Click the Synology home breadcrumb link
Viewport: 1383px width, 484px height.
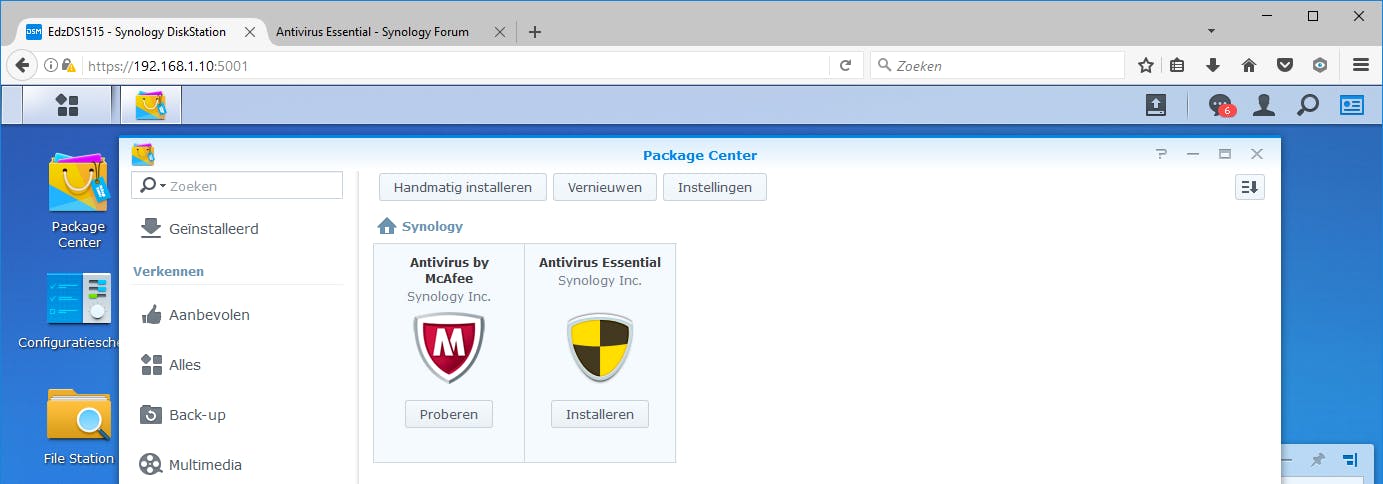[x=432, y=227]
